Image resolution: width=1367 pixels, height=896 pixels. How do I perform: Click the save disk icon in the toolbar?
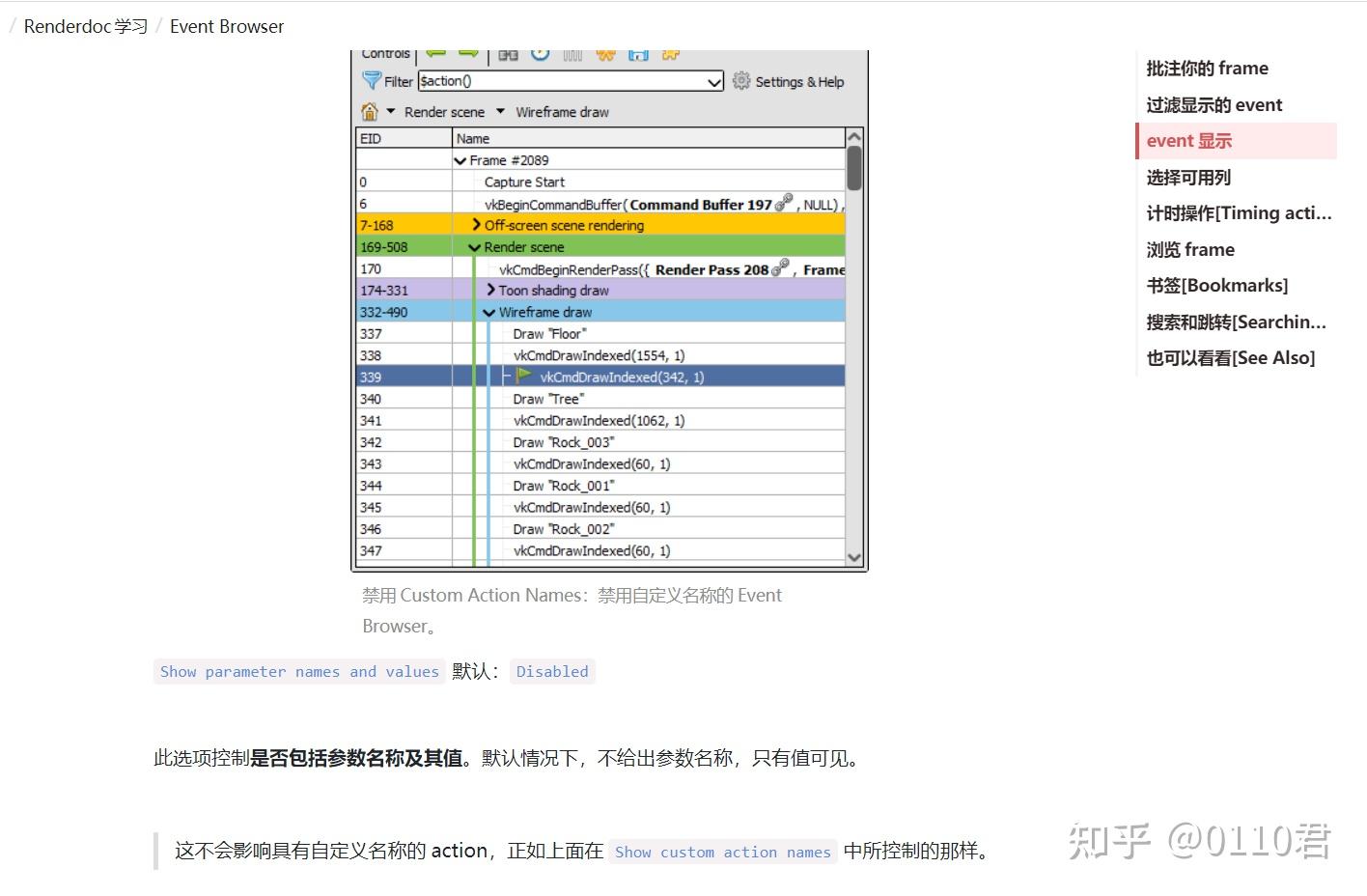(639, 54)
